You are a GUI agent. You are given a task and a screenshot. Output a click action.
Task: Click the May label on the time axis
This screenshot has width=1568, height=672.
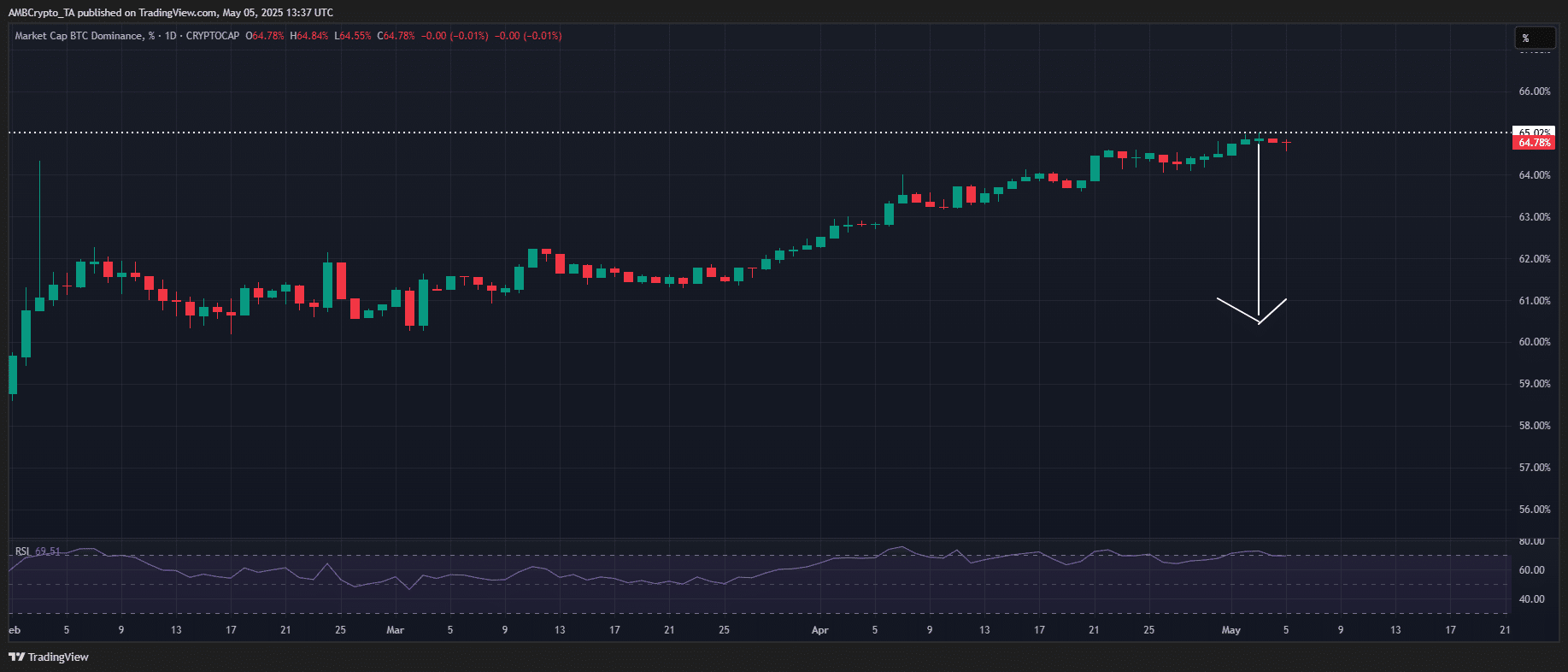[1230, 630]
